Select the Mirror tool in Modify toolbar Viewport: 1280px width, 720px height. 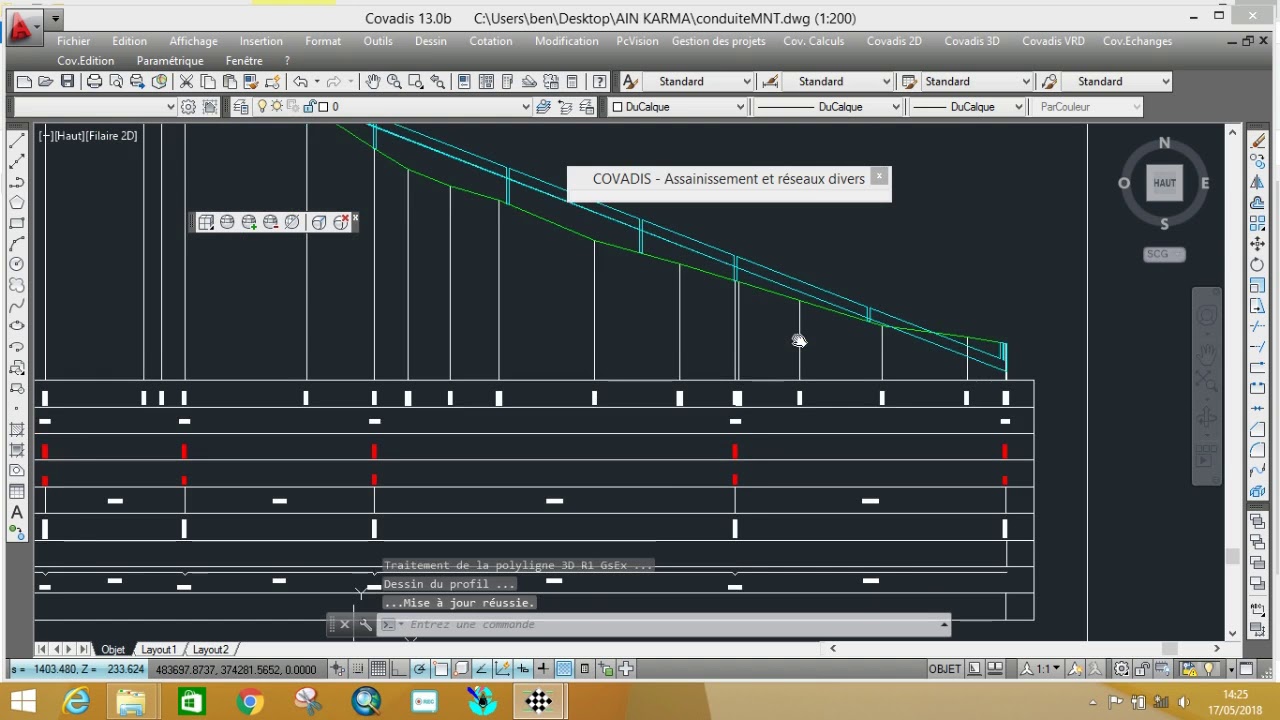tap(1258, 182)
